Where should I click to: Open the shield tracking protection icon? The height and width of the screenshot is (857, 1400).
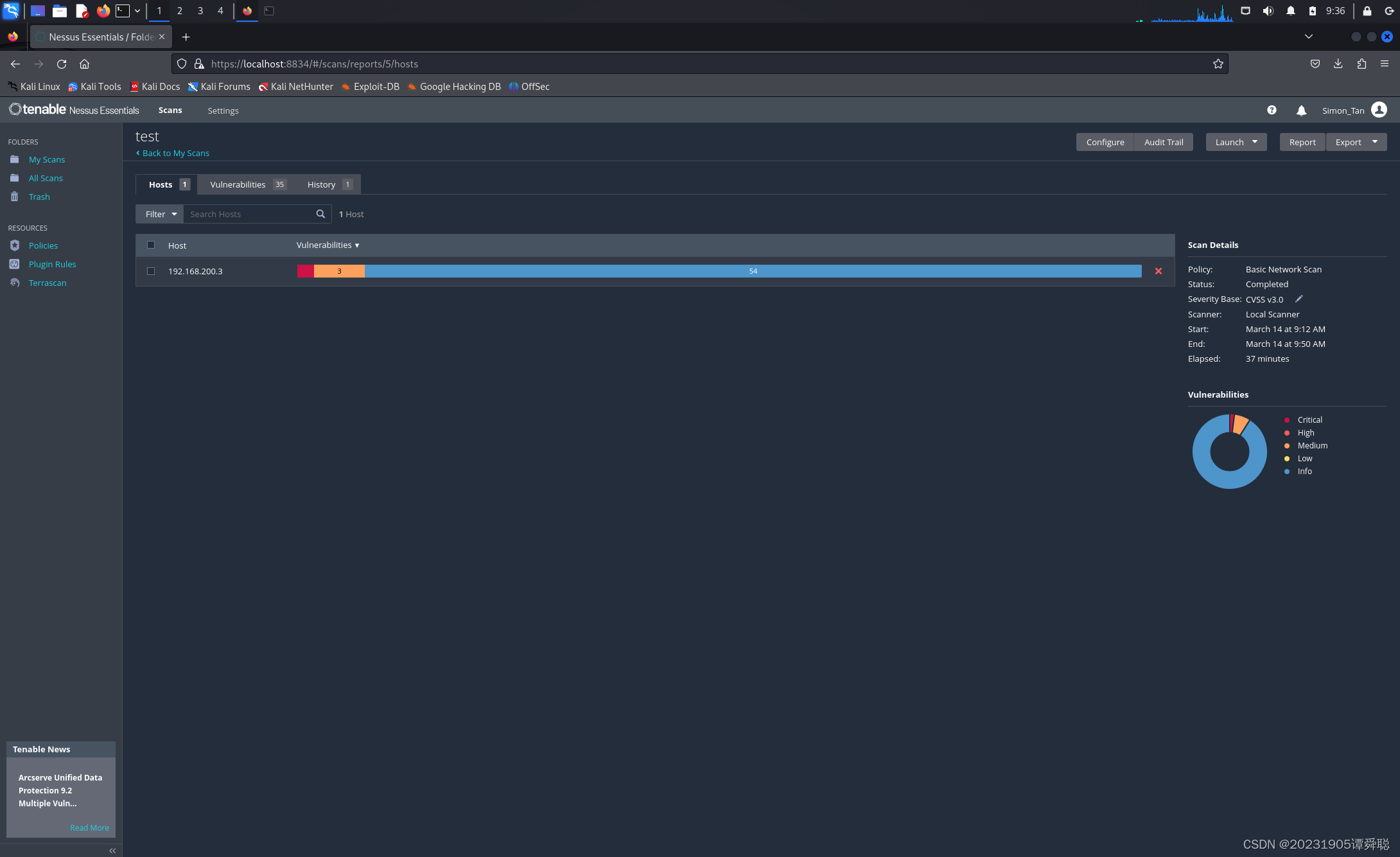pyautogui.click(x=182, y=64)
